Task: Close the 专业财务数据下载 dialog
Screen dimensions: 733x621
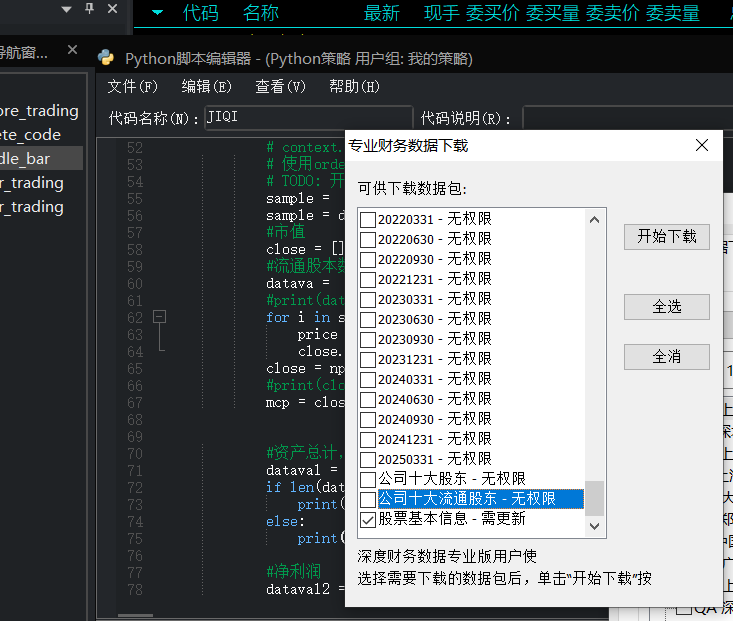Action: [702, 145]
